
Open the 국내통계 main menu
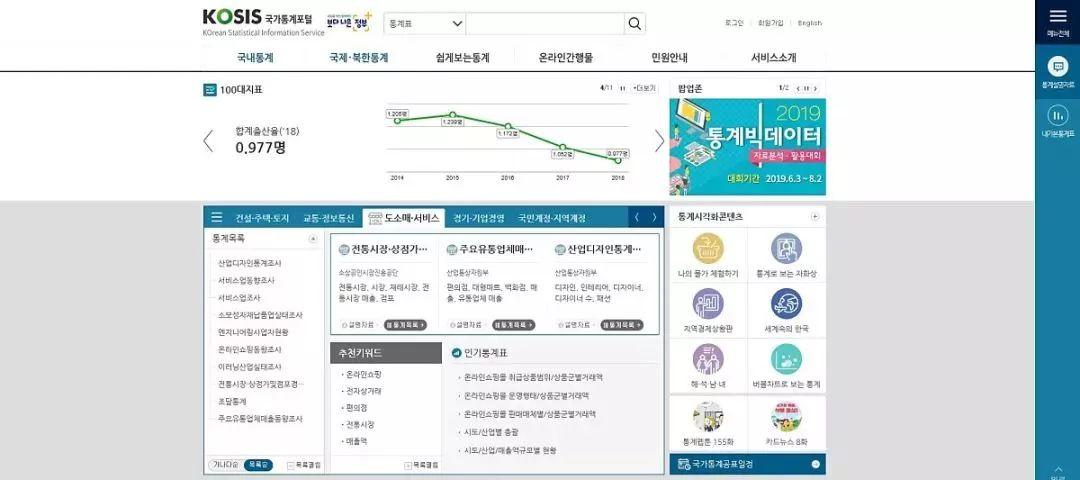[255, 58]
